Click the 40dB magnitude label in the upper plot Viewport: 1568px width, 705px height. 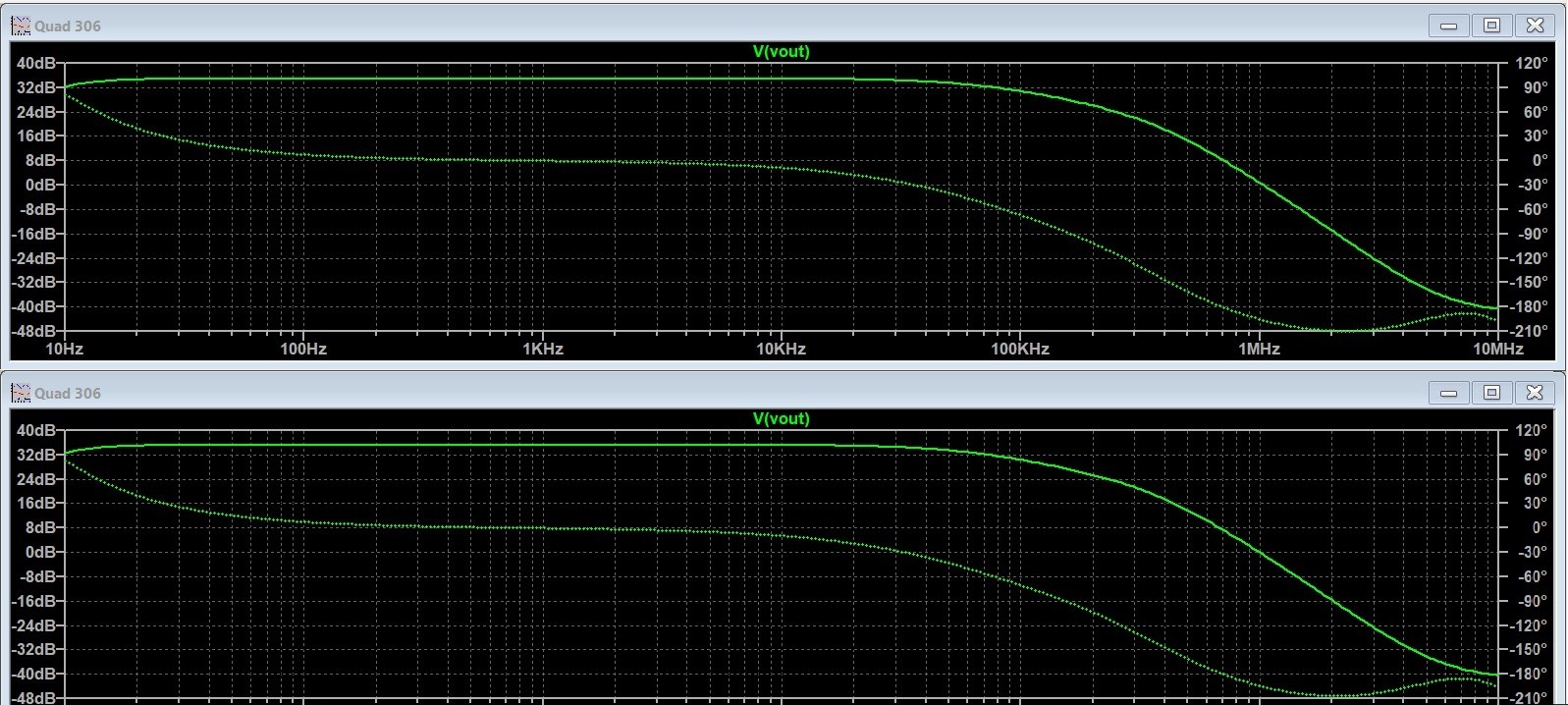point(35,63)
